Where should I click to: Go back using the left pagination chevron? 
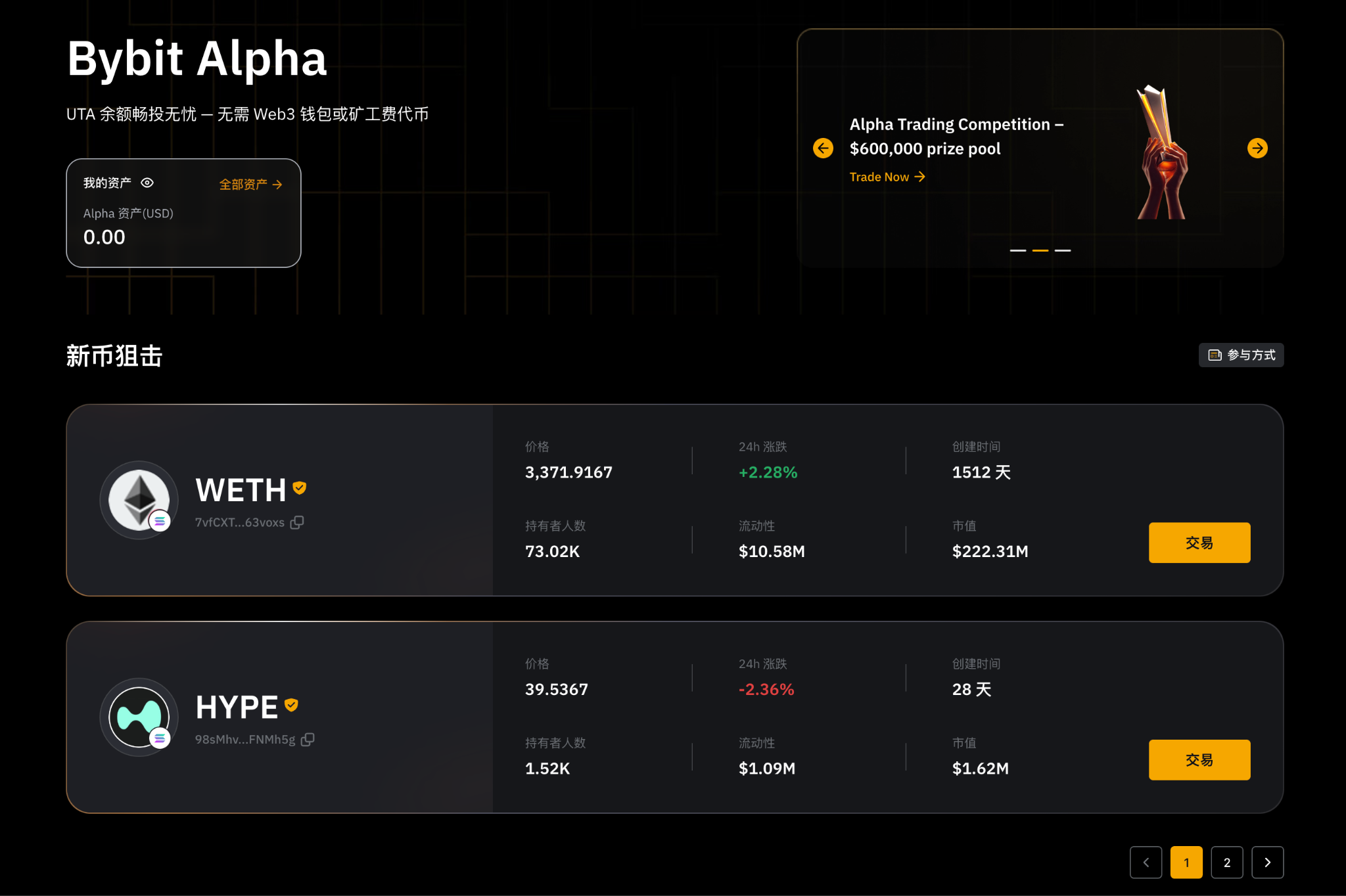1146,862
